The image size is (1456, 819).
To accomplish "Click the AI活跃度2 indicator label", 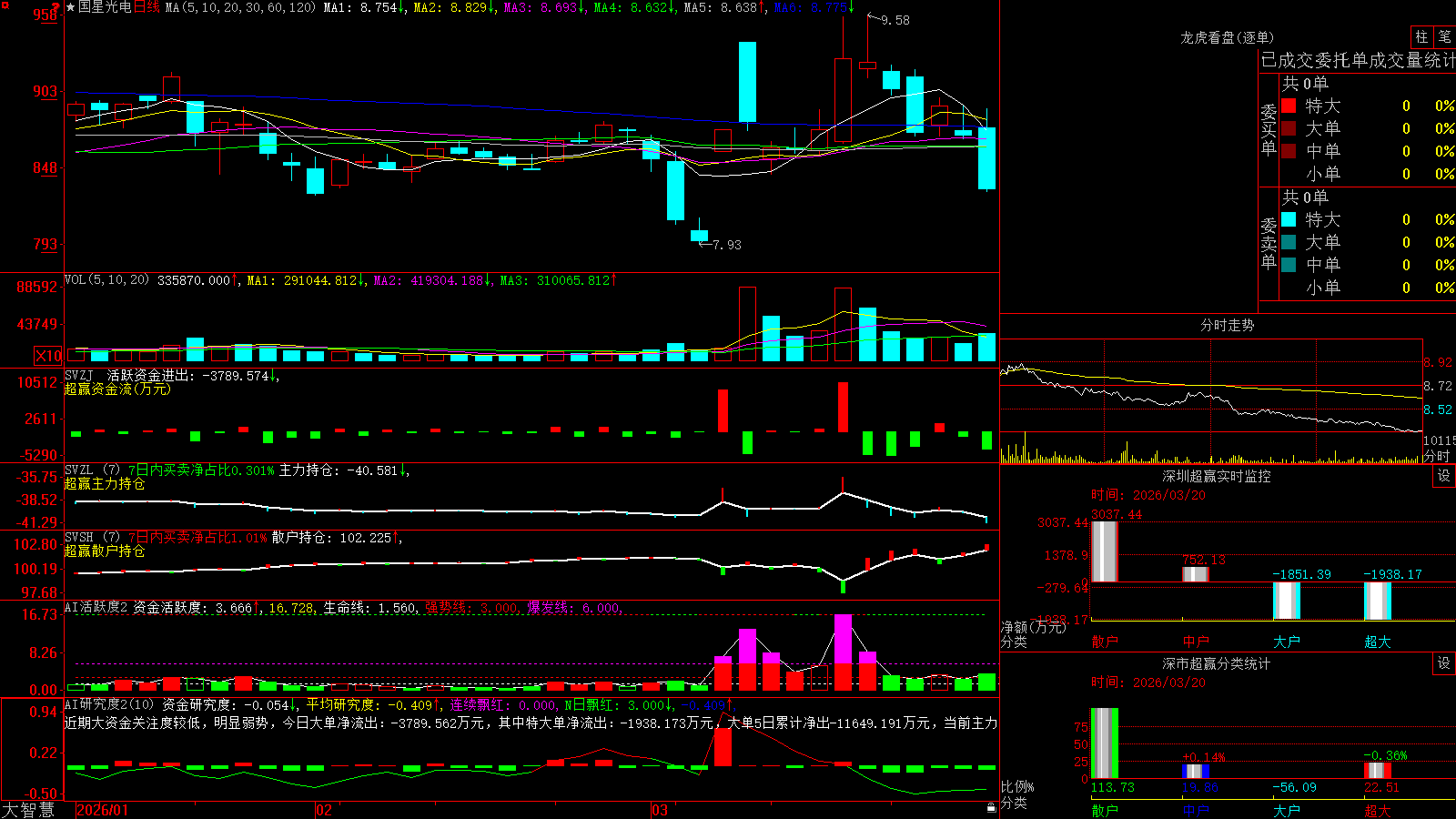I will coord(96,607).
